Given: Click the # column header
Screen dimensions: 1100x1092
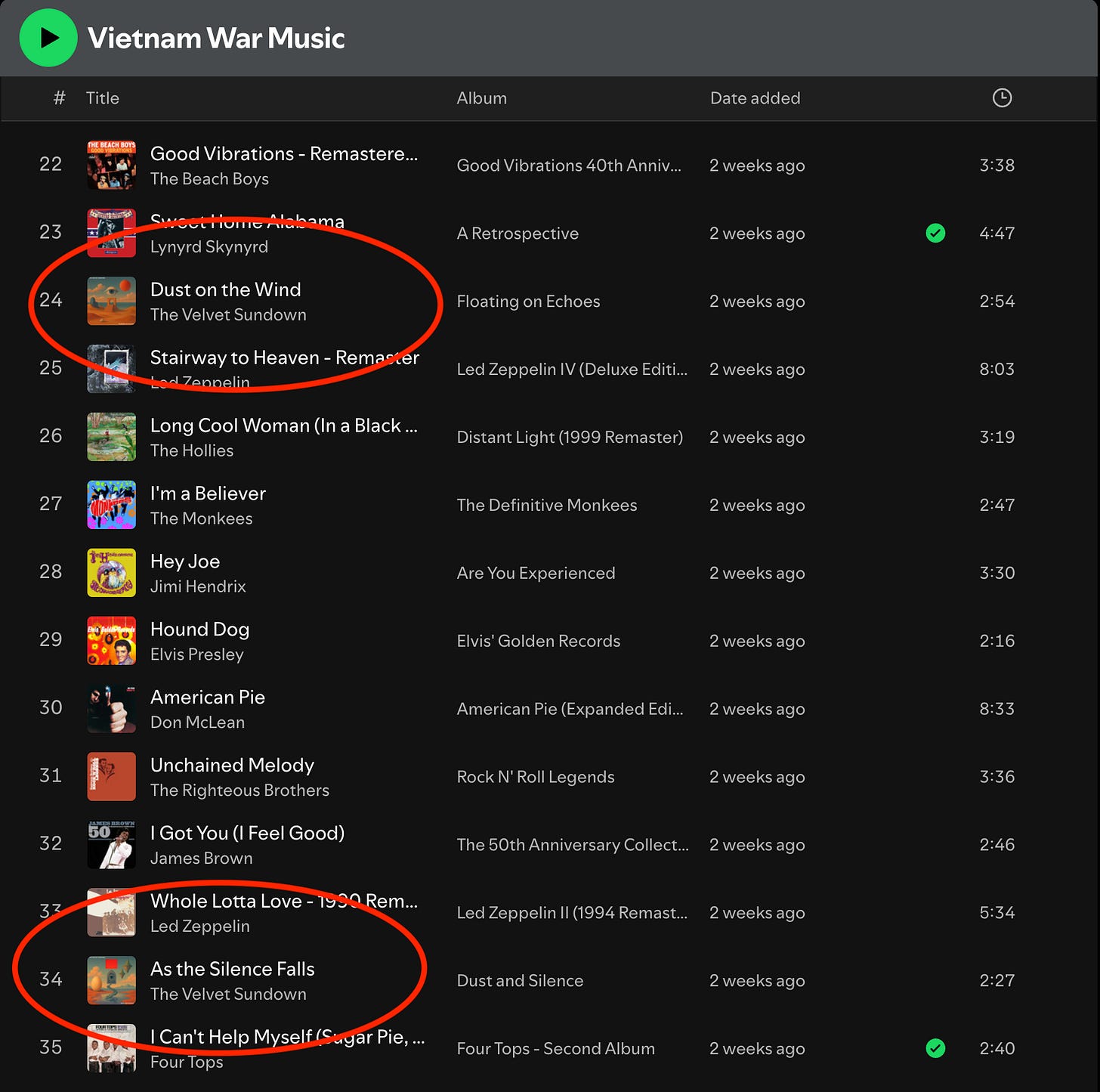Looking at the screenshot, I should [60, 98].
